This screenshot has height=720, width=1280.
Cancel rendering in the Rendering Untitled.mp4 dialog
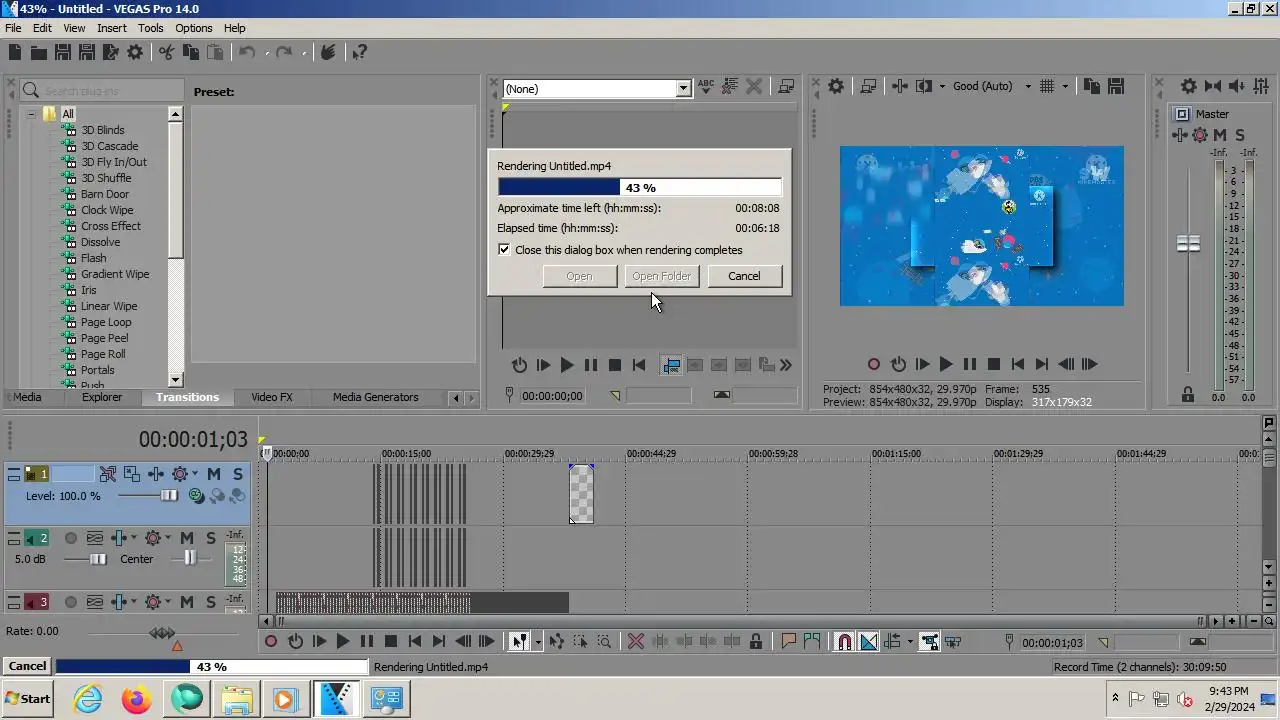[x=744, y=276]
